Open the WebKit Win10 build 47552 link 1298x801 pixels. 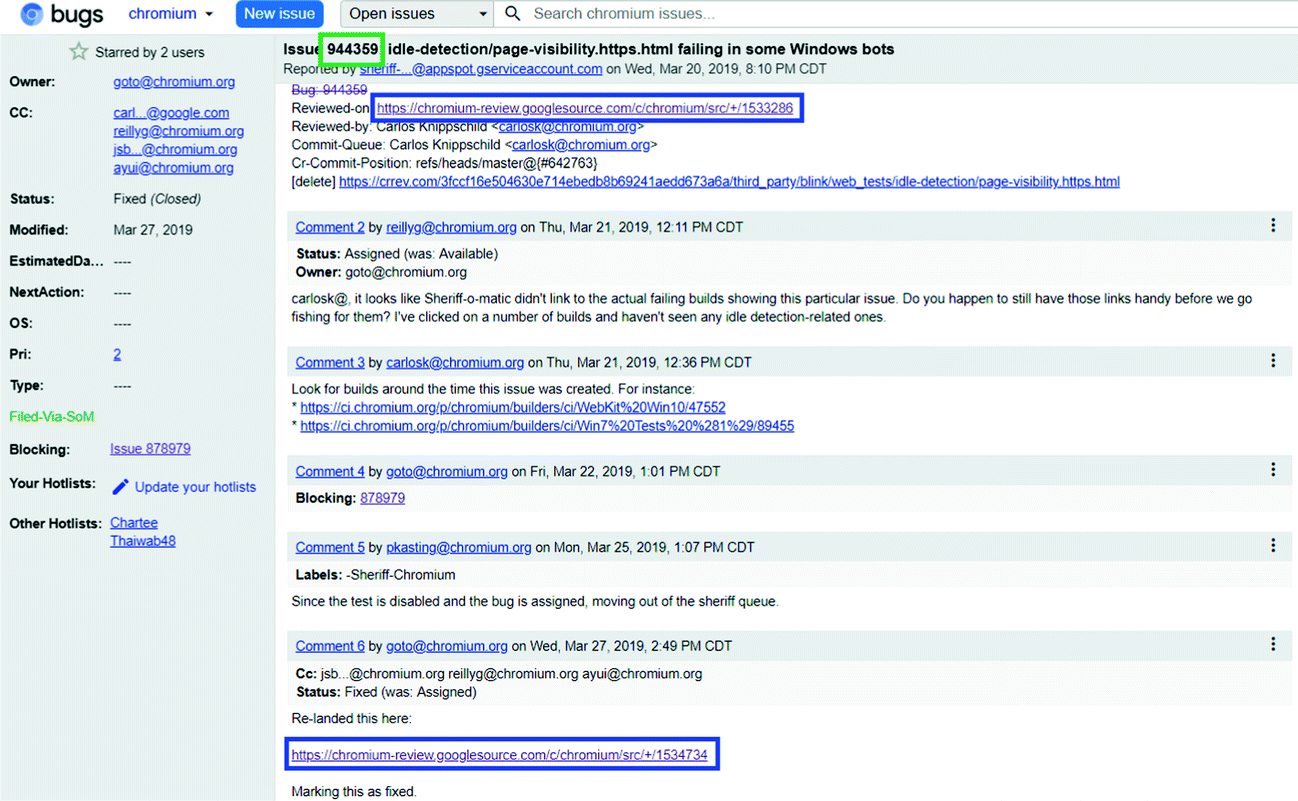513,408
